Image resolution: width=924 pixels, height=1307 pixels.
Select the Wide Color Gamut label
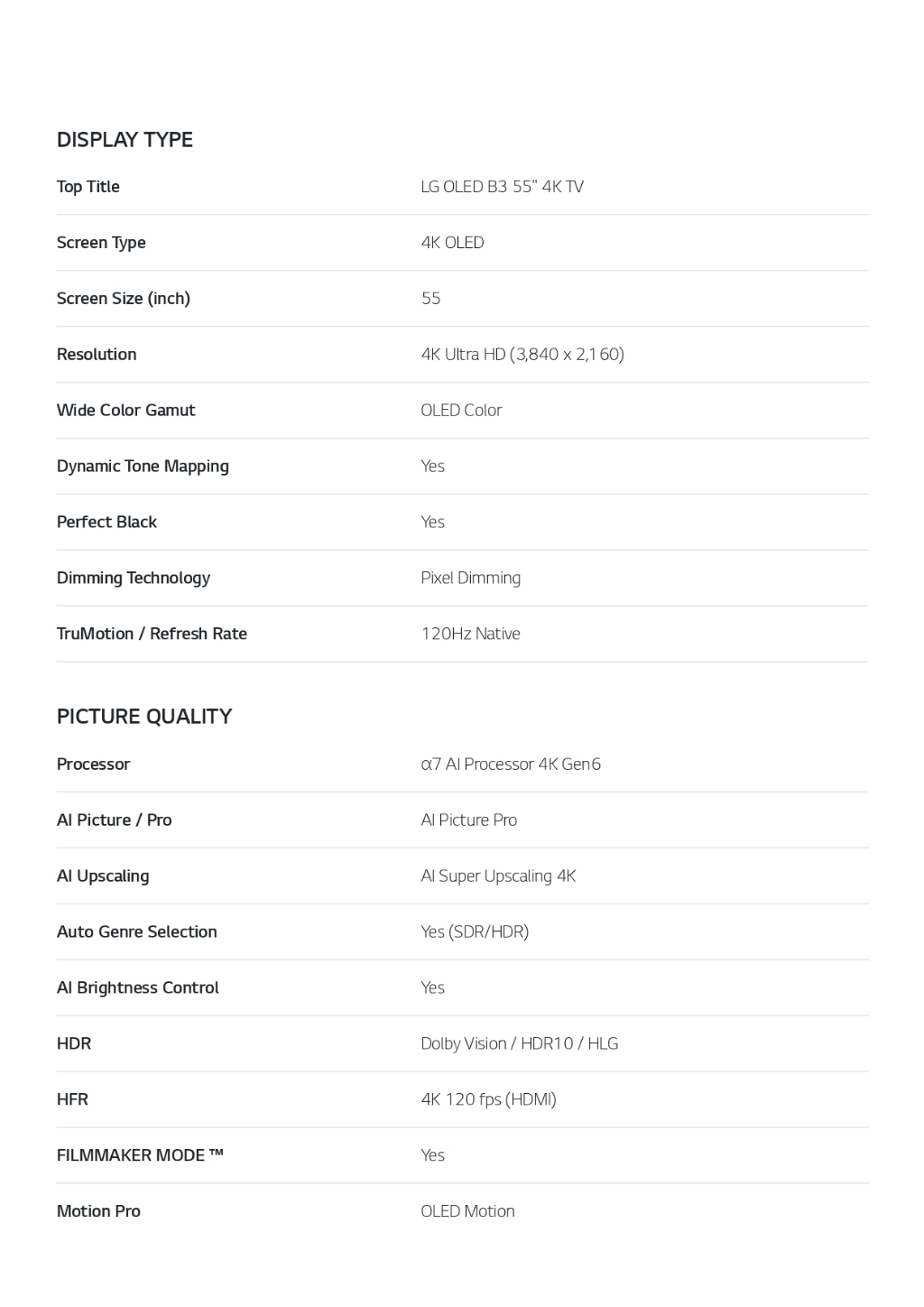coord(125,411)
